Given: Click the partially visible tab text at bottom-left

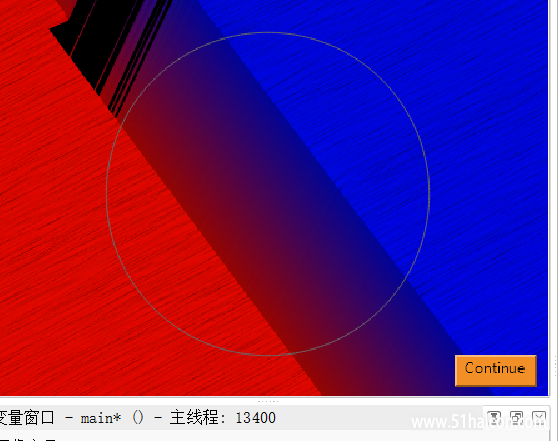Looking at the screenshot, I should (x=28, y=439).
